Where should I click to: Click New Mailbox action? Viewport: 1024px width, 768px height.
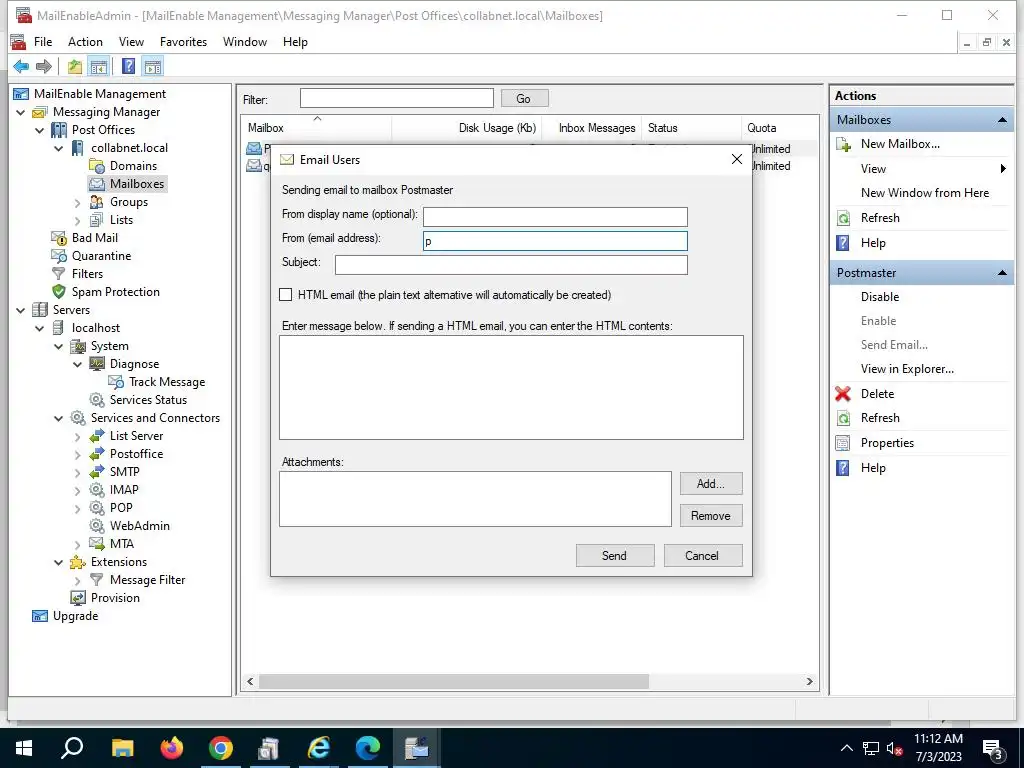point(900,144)
